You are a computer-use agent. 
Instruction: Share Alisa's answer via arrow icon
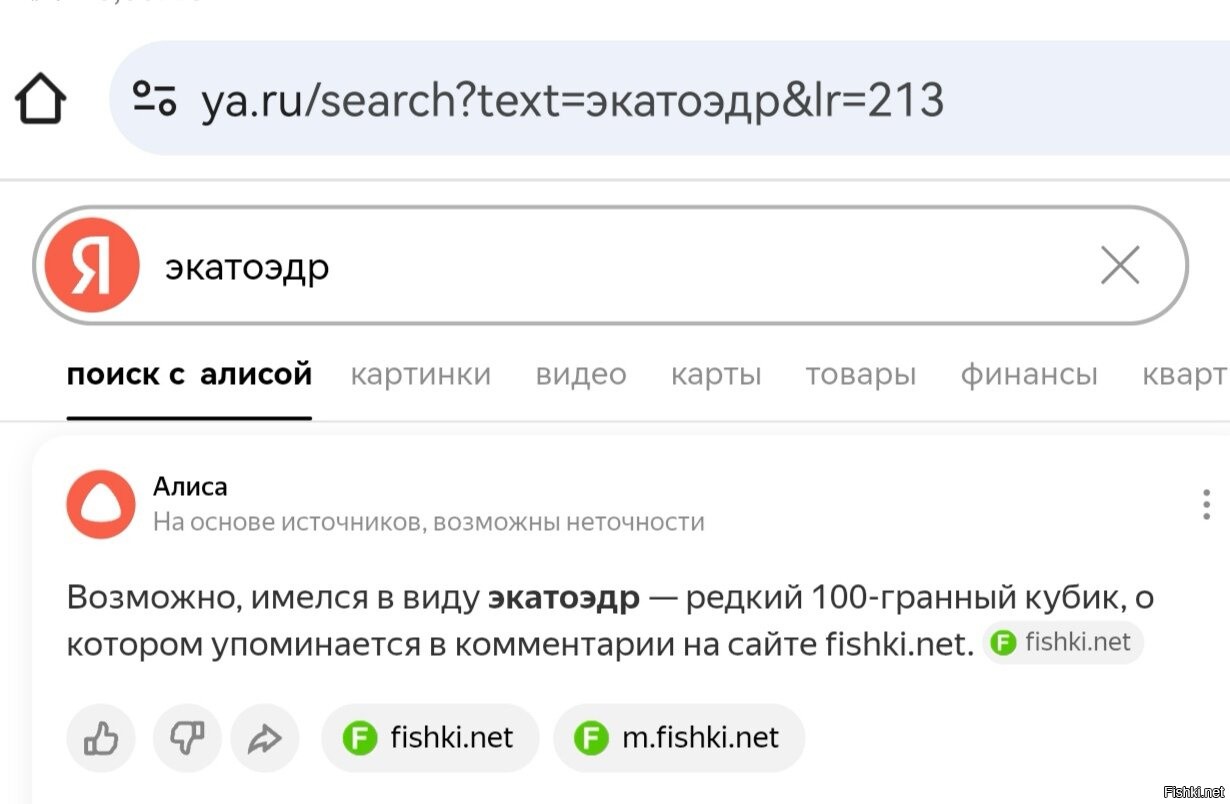point(265,739)
